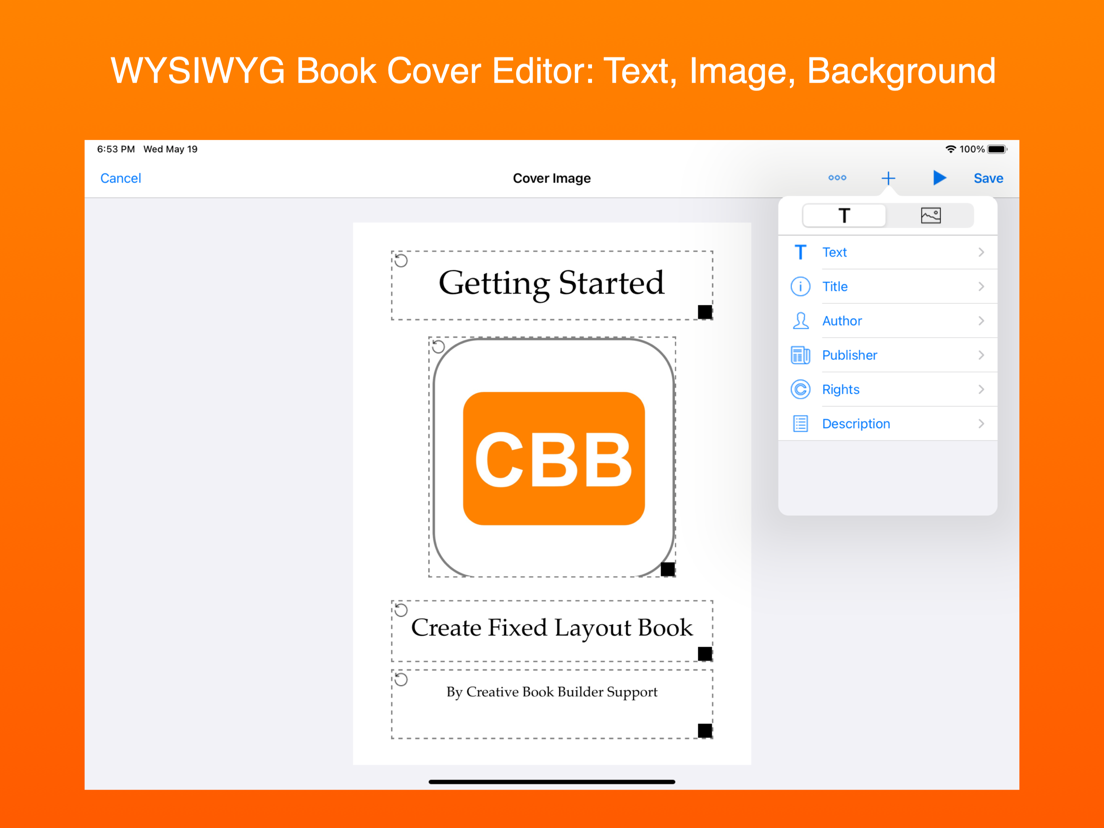Screen dimensions: 1104x828
Task: Click rotate handle of By Creative Book Builder box
Action: [x=401, y=679]
